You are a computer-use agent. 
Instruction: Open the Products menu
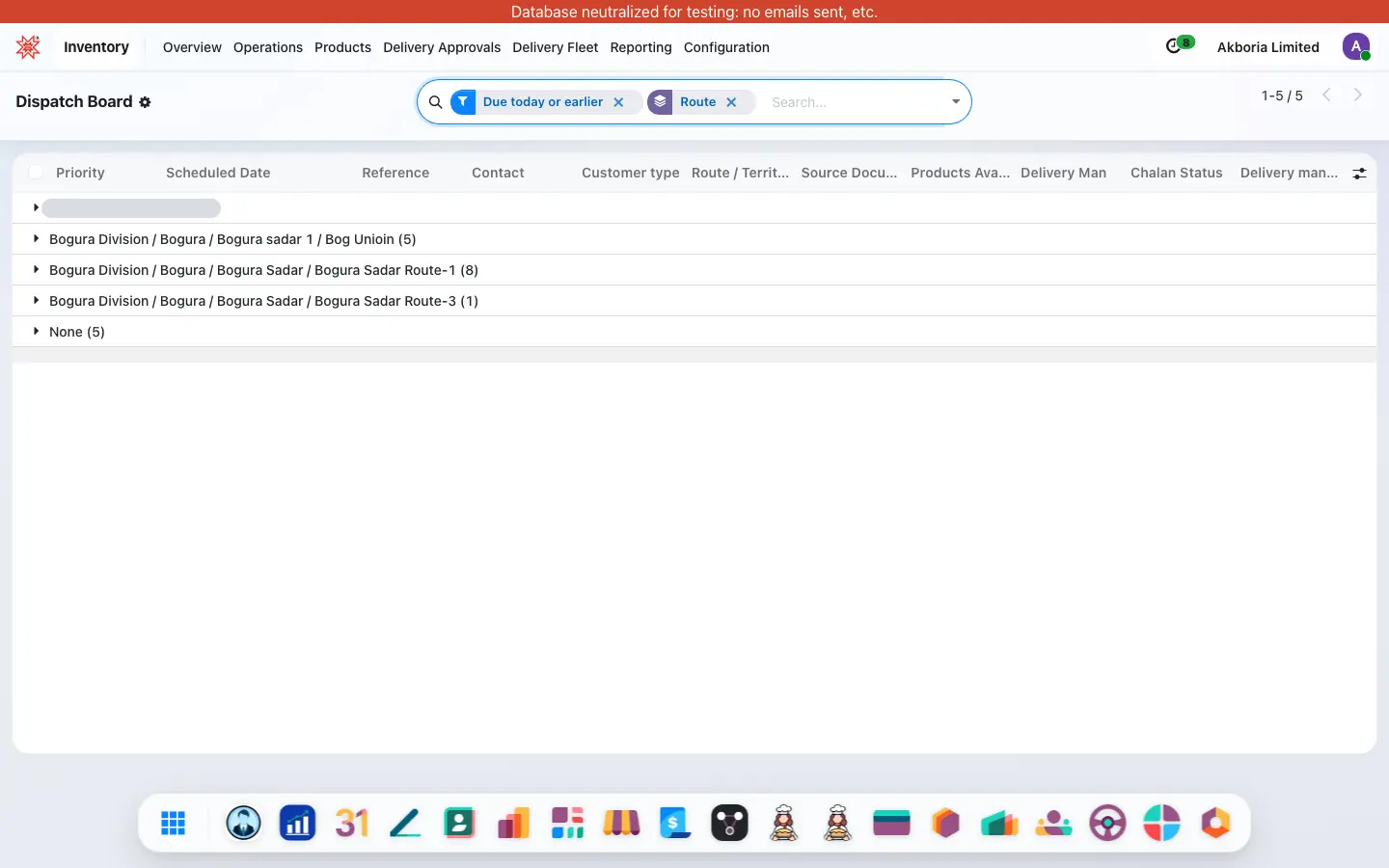342,47
